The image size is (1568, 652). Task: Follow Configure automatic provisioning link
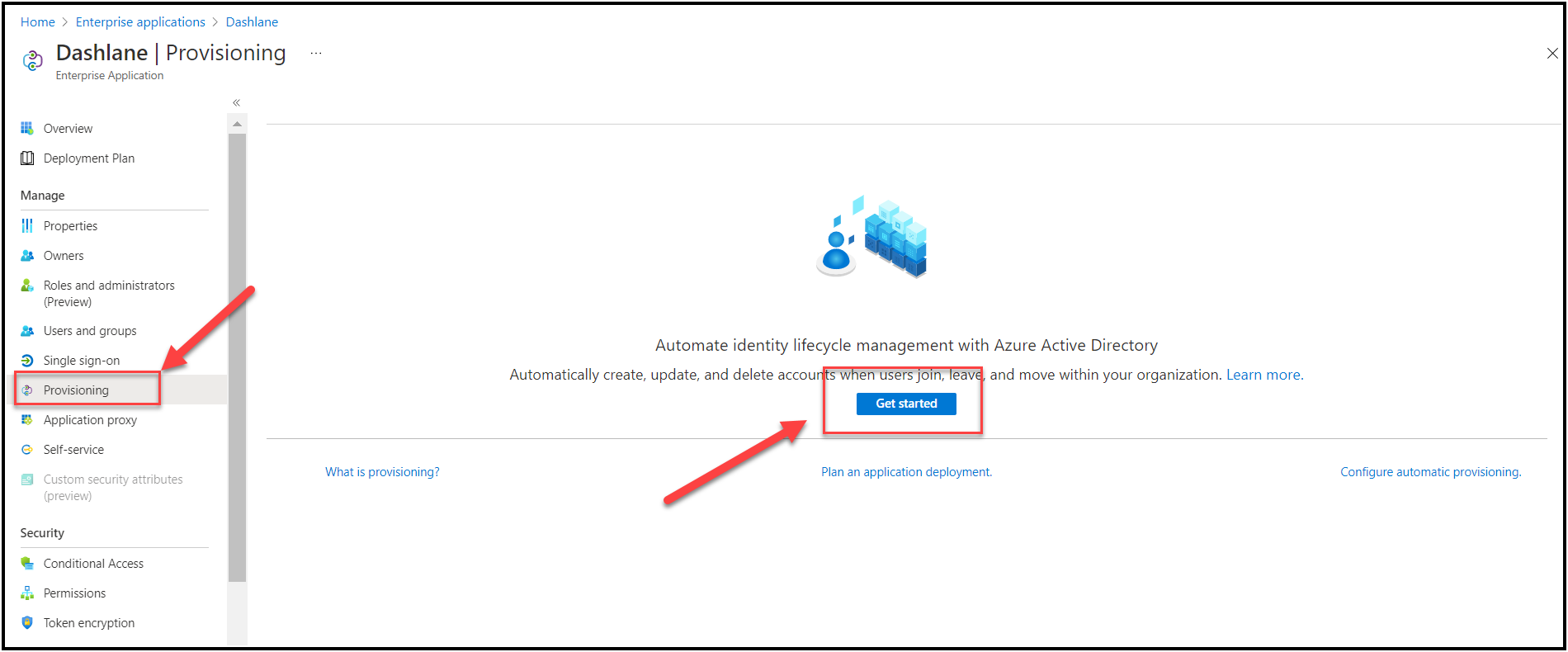click(x=1430, y=472)
